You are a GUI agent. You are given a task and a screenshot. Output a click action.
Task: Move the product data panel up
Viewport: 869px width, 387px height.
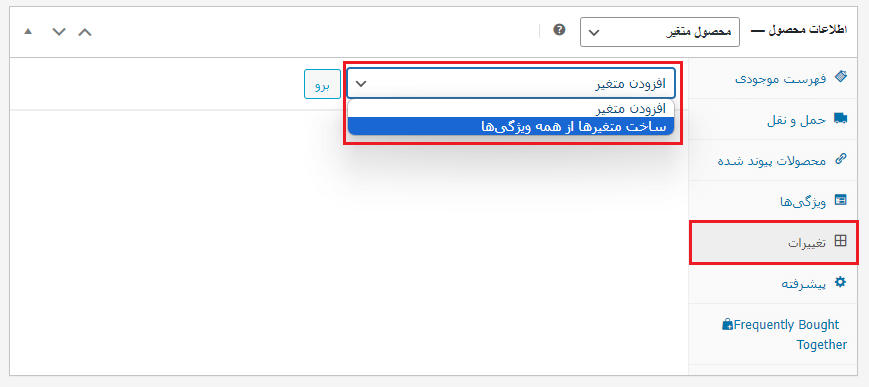tap(85, 32)
